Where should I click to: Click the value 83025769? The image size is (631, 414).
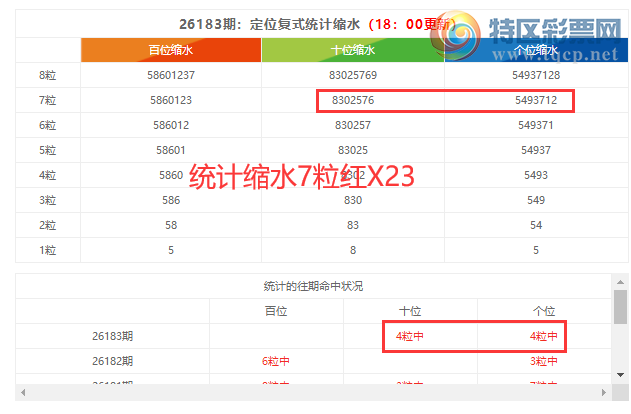pos(353,75)
